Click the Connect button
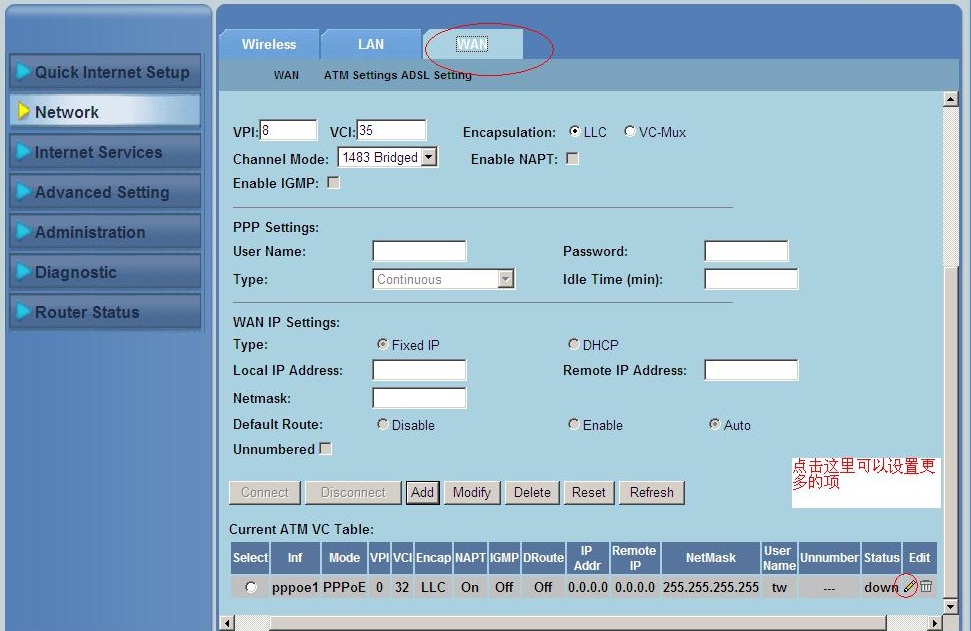Screen dimensions: 971x631 click(265, 492)
